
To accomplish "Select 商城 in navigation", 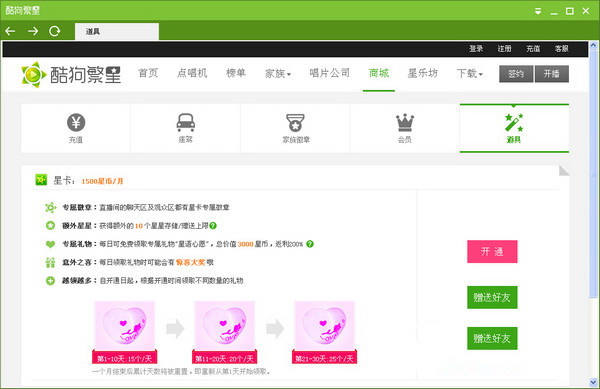I will point(379,73).
